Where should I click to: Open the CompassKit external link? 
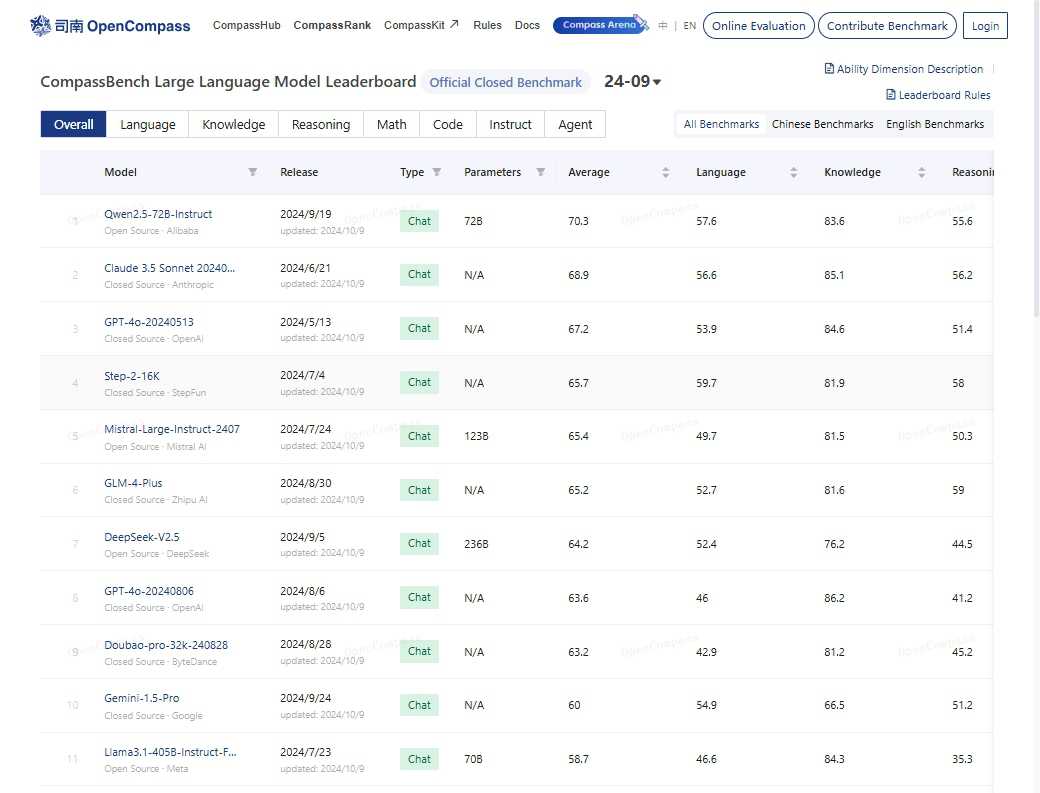click(x=421, y=25)
